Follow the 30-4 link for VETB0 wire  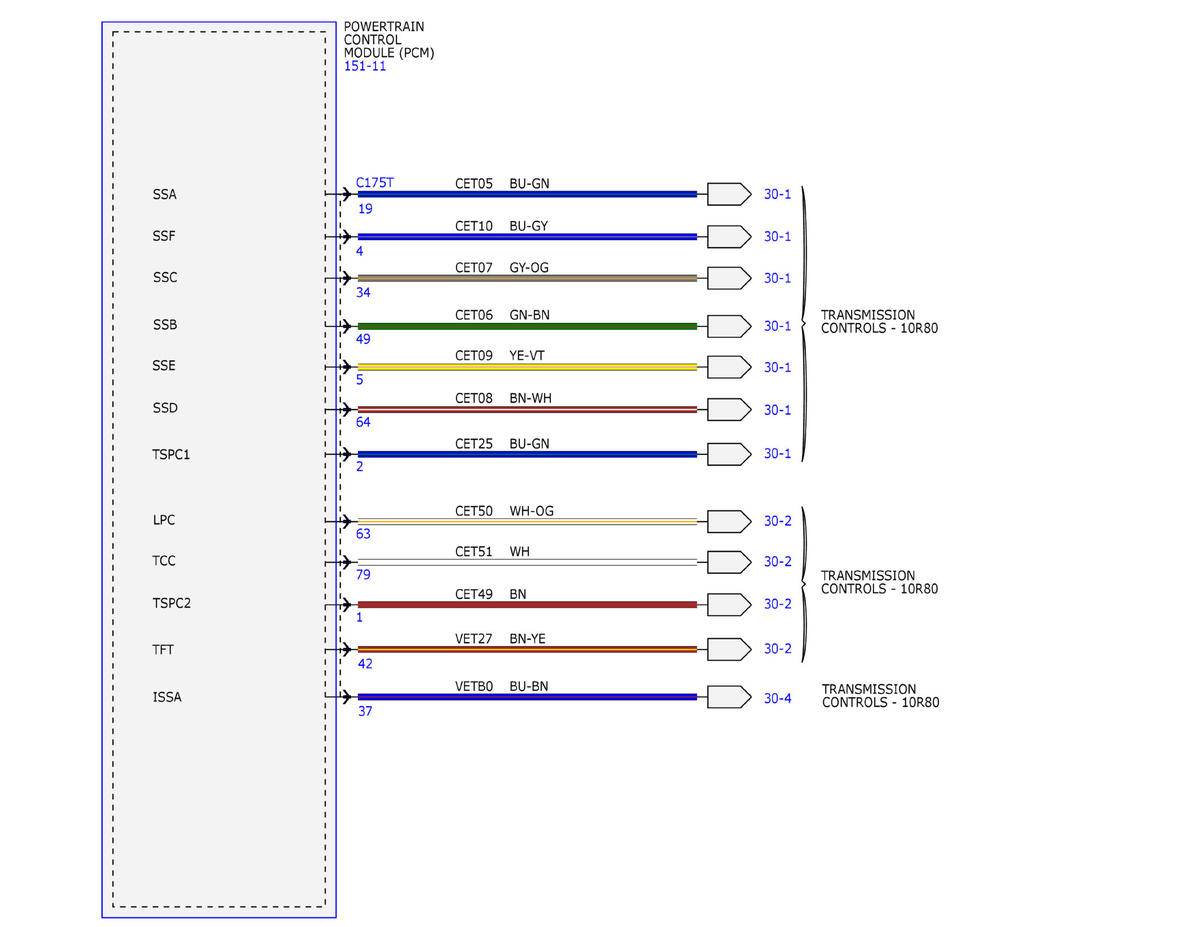click(777, 698)
